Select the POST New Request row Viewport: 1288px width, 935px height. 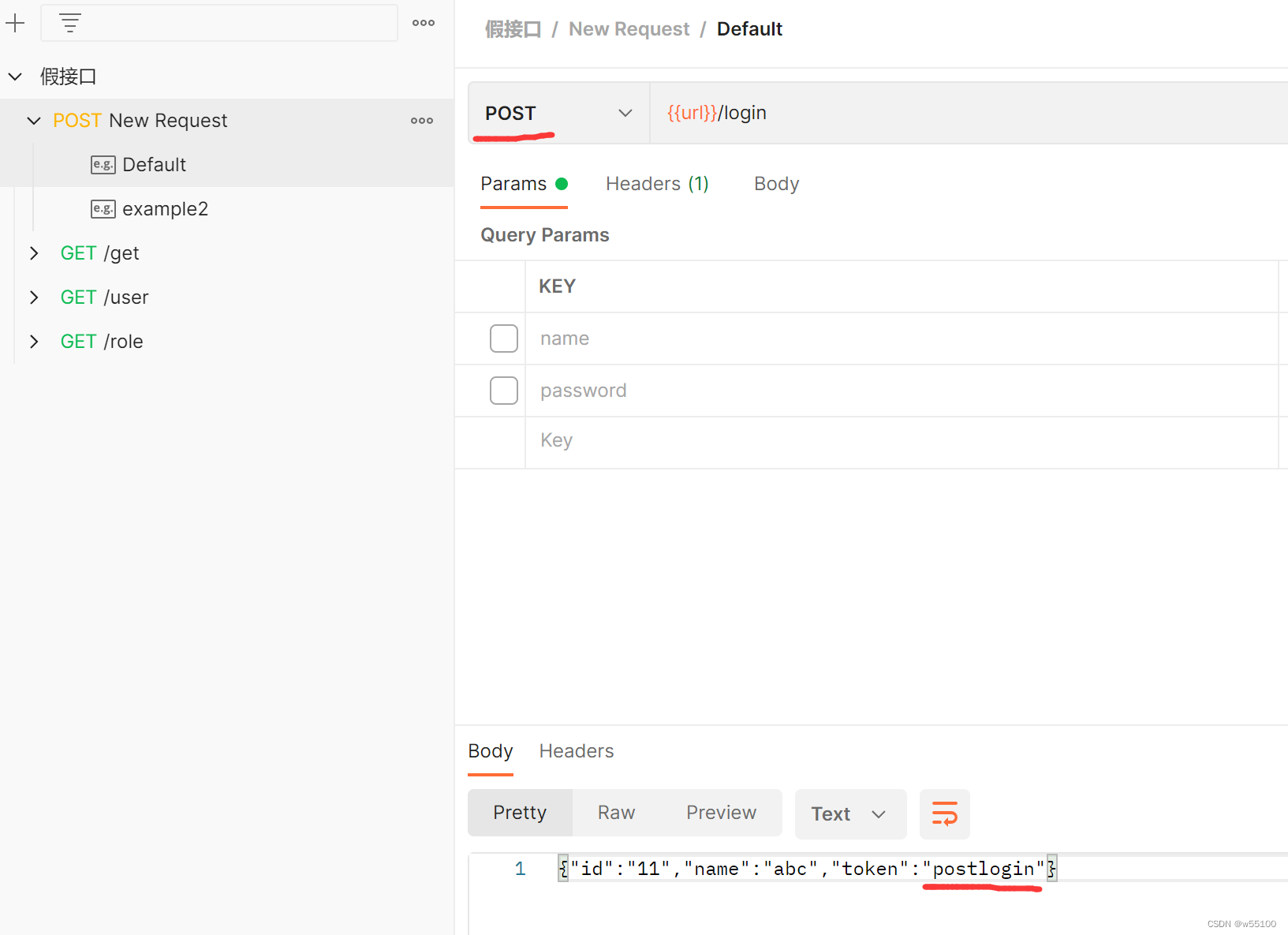coord(226,121)
